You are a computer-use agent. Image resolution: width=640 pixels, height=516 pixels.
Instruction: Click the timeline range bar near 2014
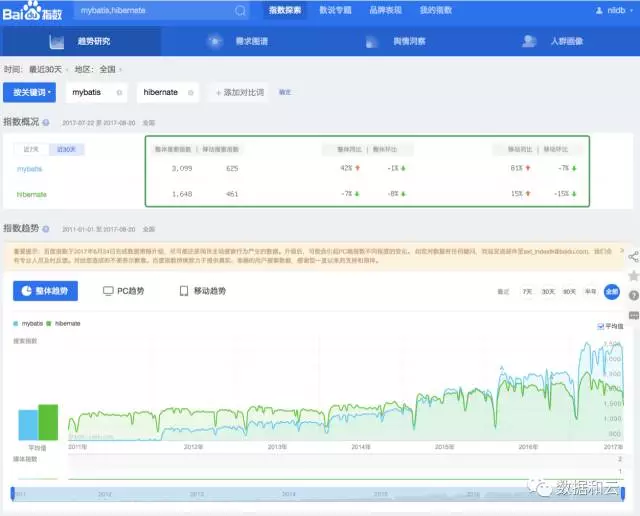tap(289, 494)
